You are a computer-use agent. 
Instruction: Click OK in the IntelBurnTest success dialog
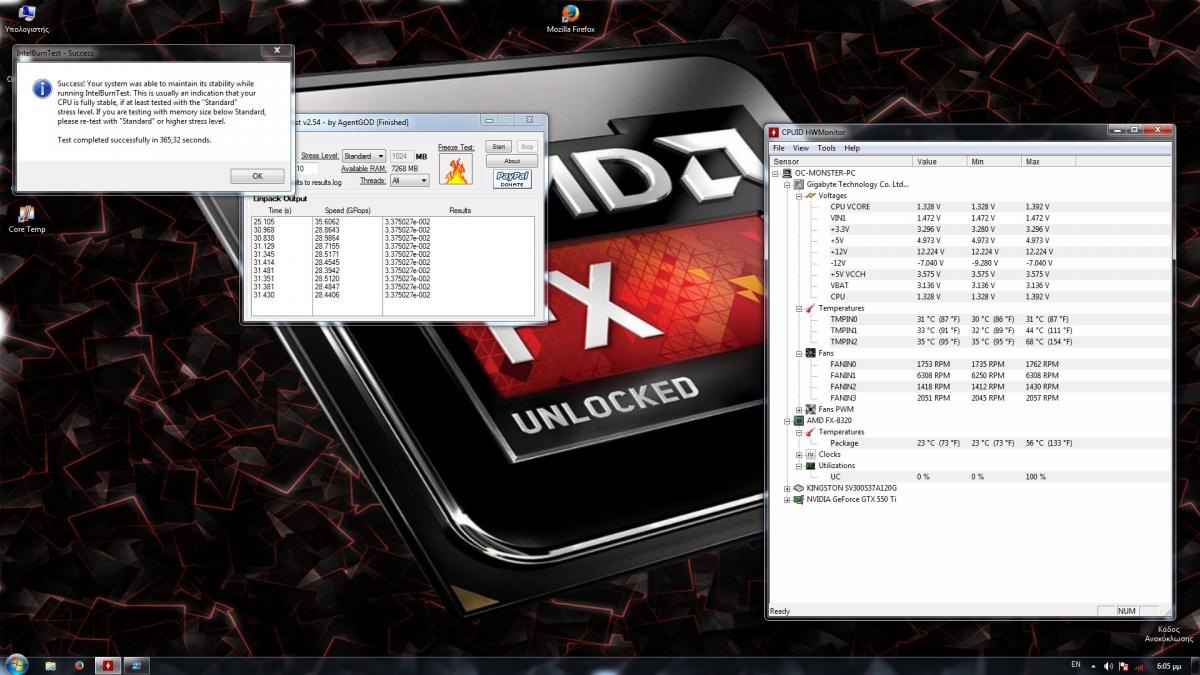[257, 176]
